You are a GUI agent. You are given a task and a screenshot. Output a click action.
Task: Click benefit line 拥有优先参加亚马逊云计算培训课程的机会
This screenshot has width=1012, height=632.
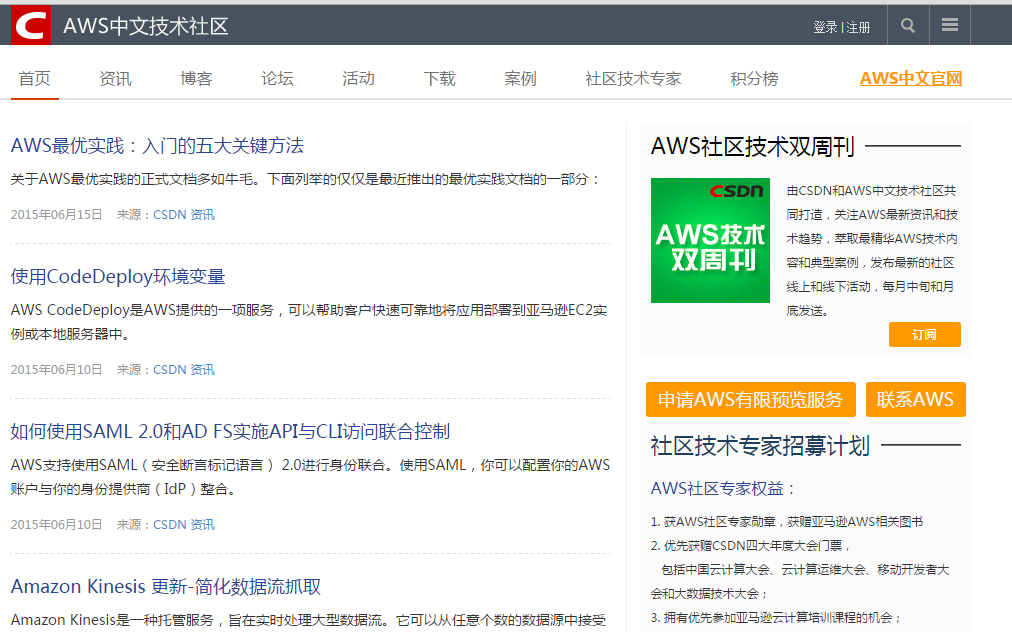[x=778, y=618]
